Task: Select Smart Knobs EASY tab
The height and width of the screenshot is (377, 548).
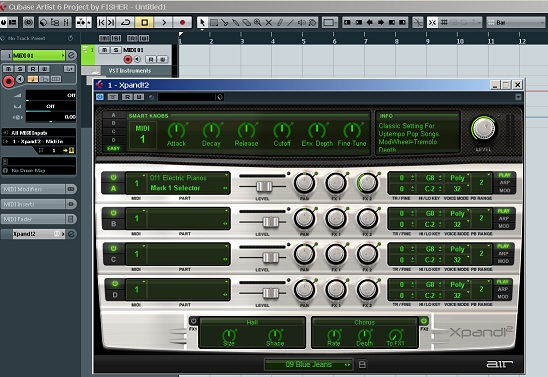Action: point(113,148)
